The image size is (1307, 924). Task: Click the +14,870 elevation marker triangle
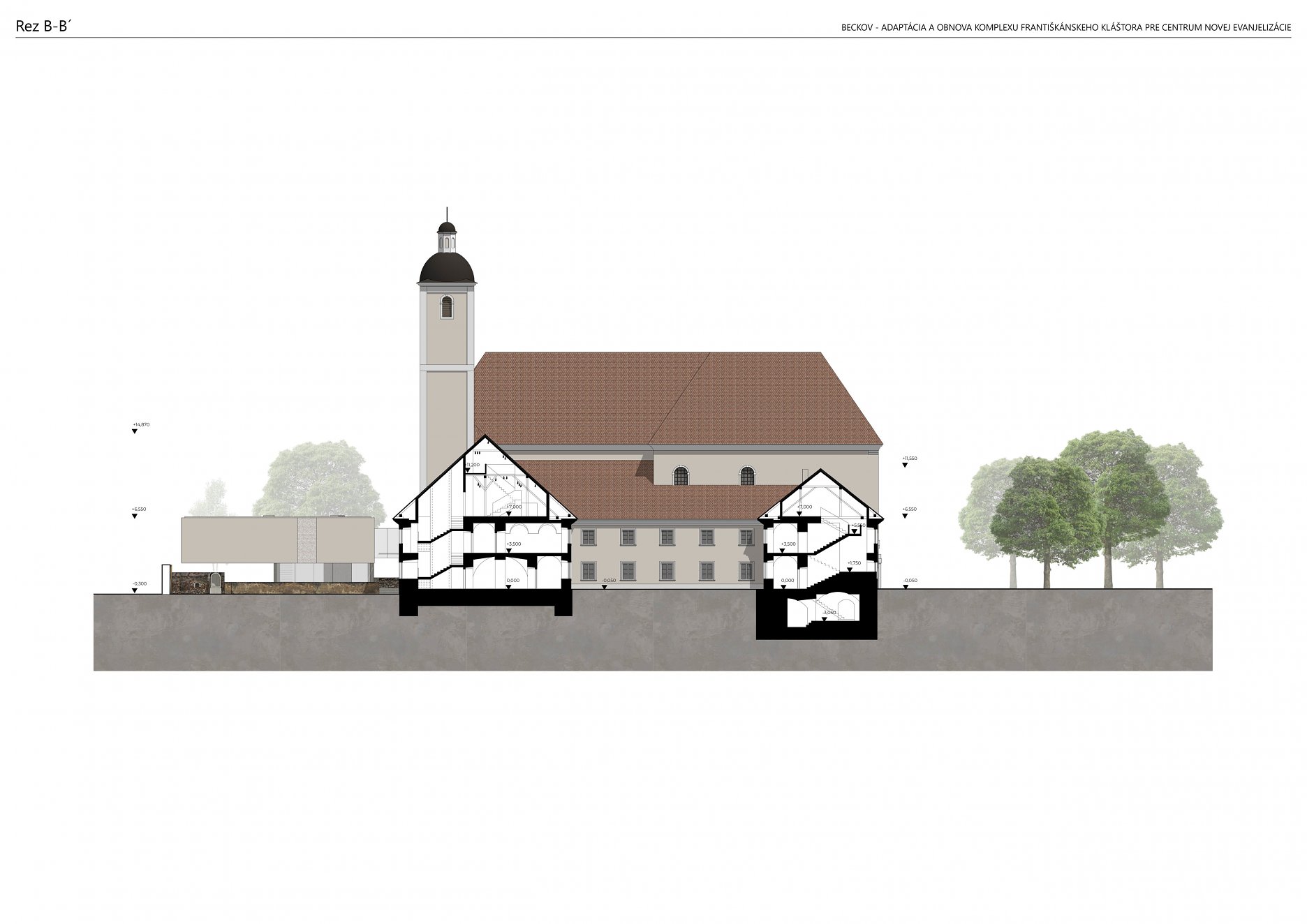point(134,432)
